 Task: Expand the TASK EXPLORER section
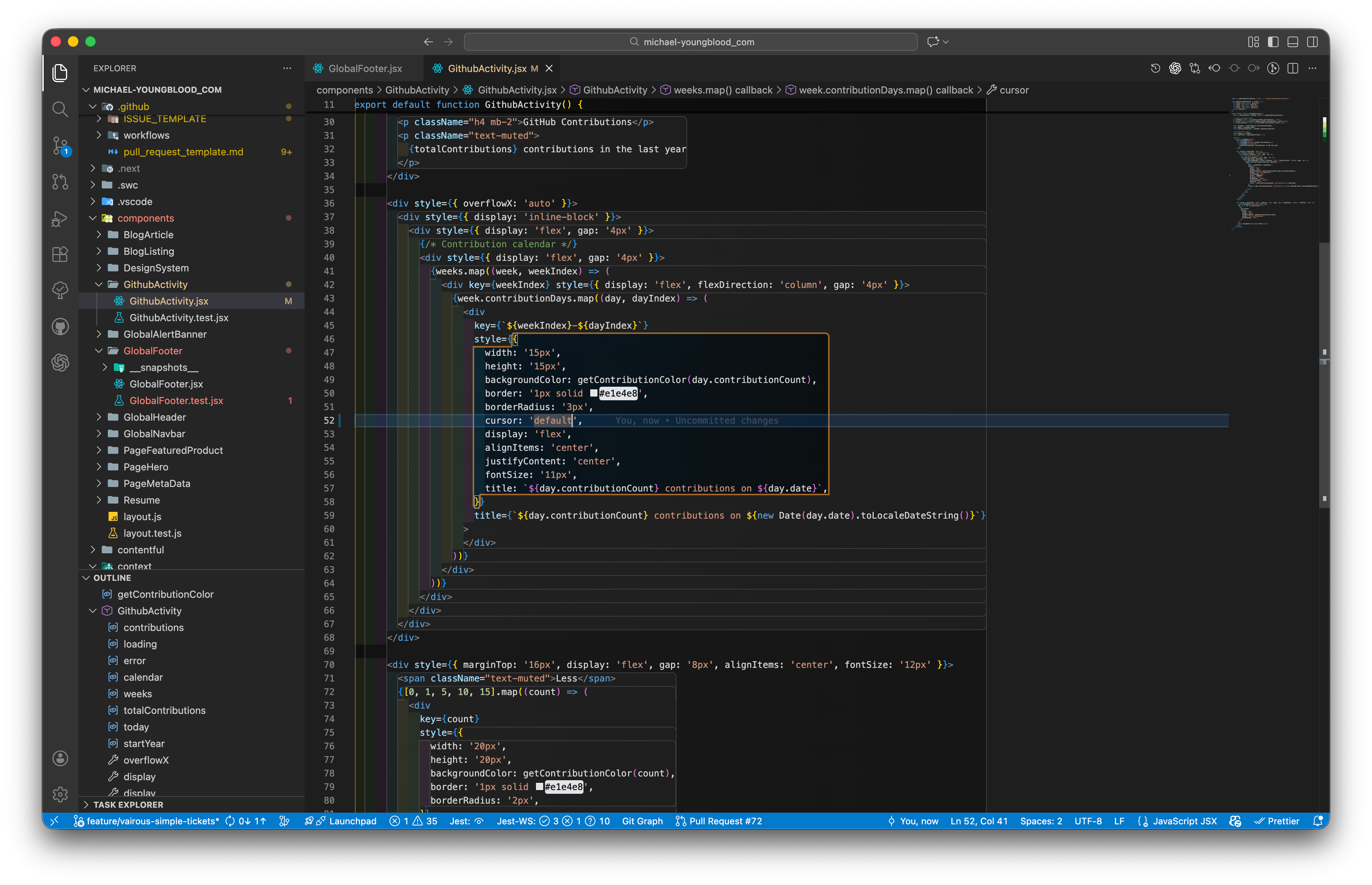point(128,805)
